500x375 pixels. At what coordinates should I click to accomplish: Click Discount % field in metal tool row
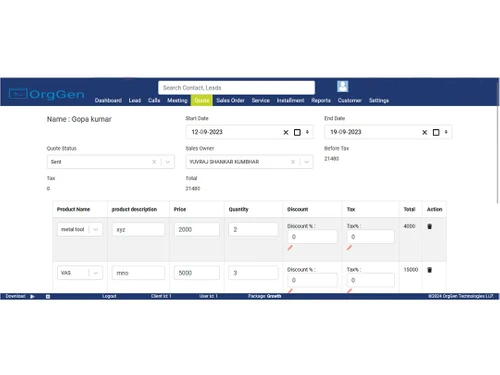(x=312, y=237)
